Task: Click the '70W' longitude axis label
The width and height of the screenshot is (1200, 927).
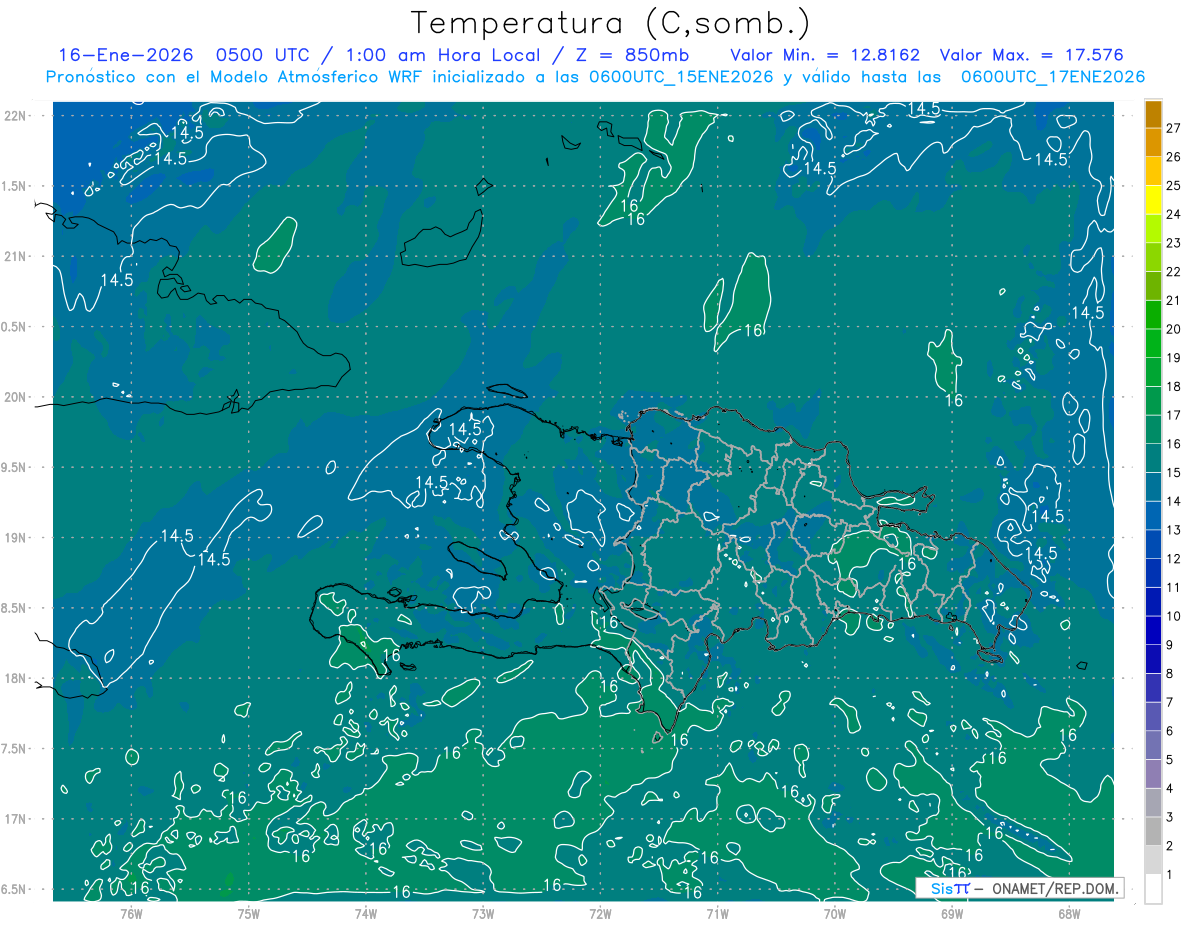Action: pos(834,912)
